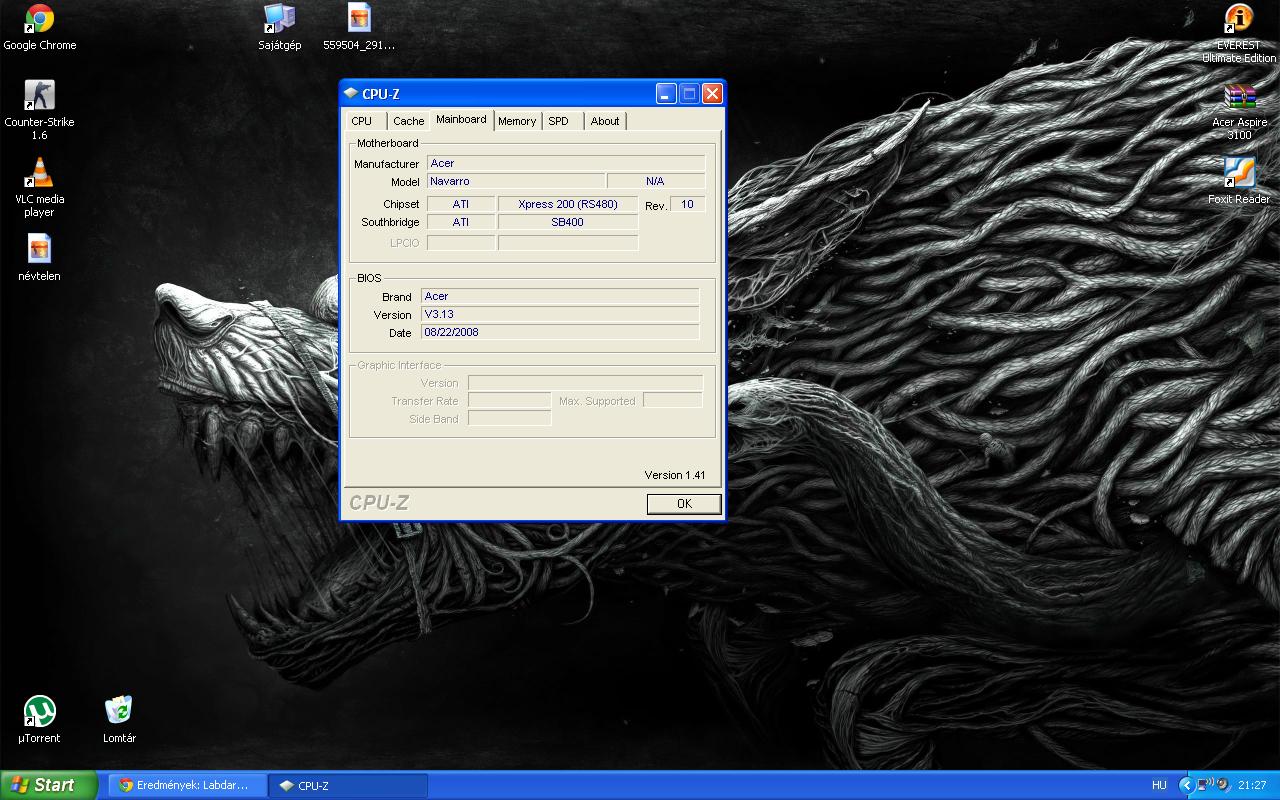Click the taskbar clock showing 21:27

pos(1252,785)
